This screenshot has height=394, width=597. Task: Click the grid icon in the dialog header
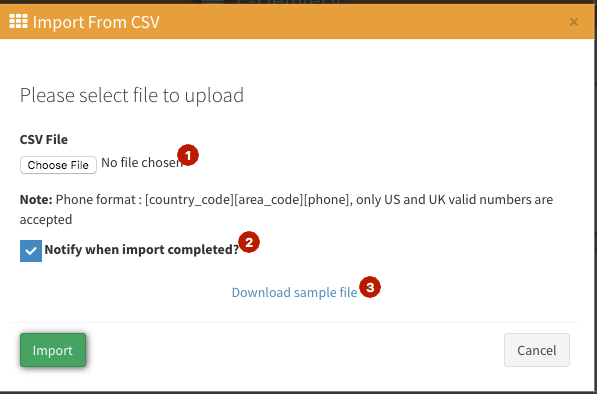[18, 21]
